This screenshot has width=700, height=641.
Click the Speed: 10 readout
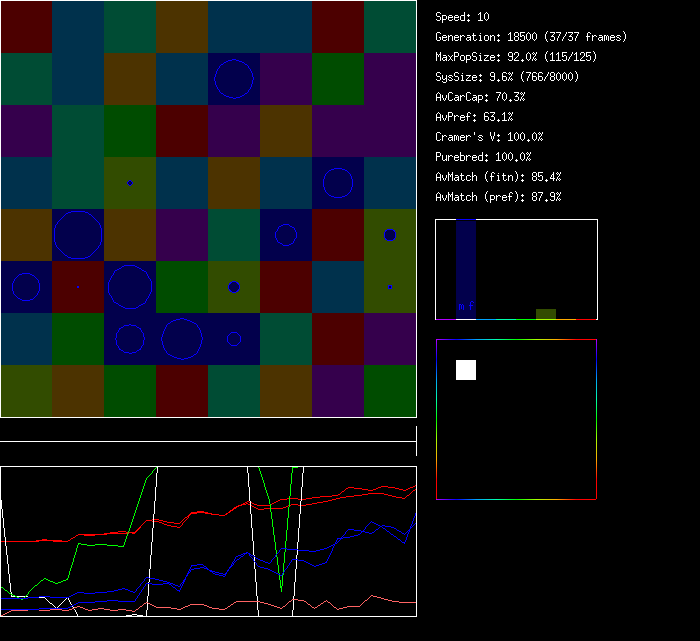[463, 17]
